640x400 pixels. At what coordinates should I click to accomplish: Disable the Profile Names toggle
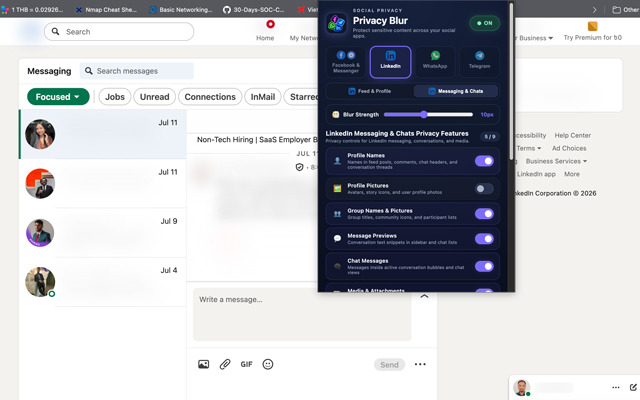click(484, 161)
